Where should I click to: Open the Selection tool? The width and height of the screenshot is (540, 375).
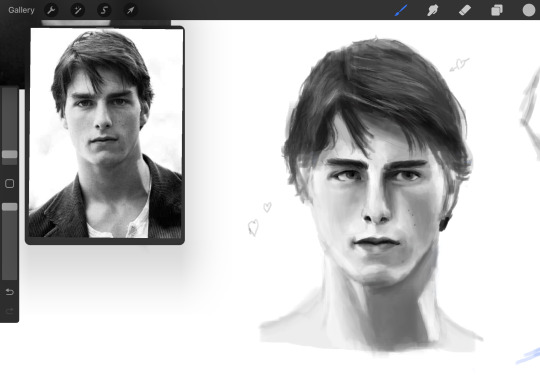[104, 10]
